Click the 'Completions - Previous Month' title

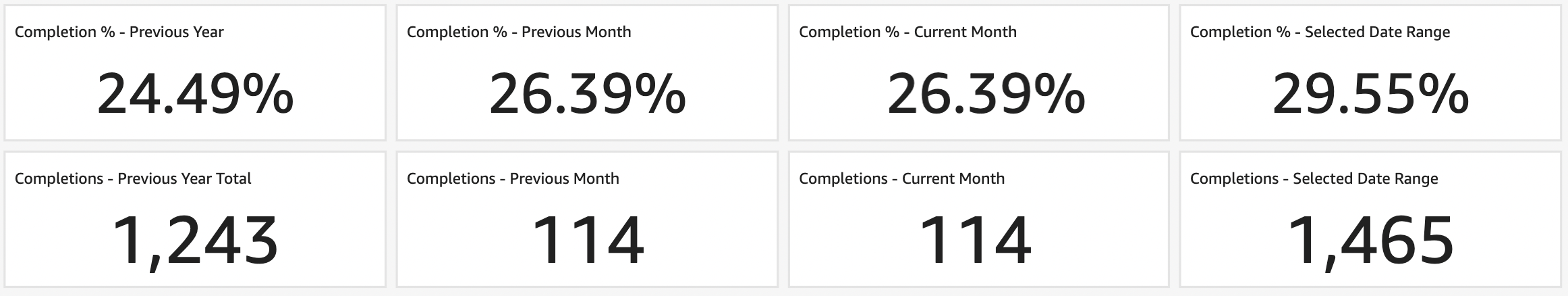(x=513, y=178)
